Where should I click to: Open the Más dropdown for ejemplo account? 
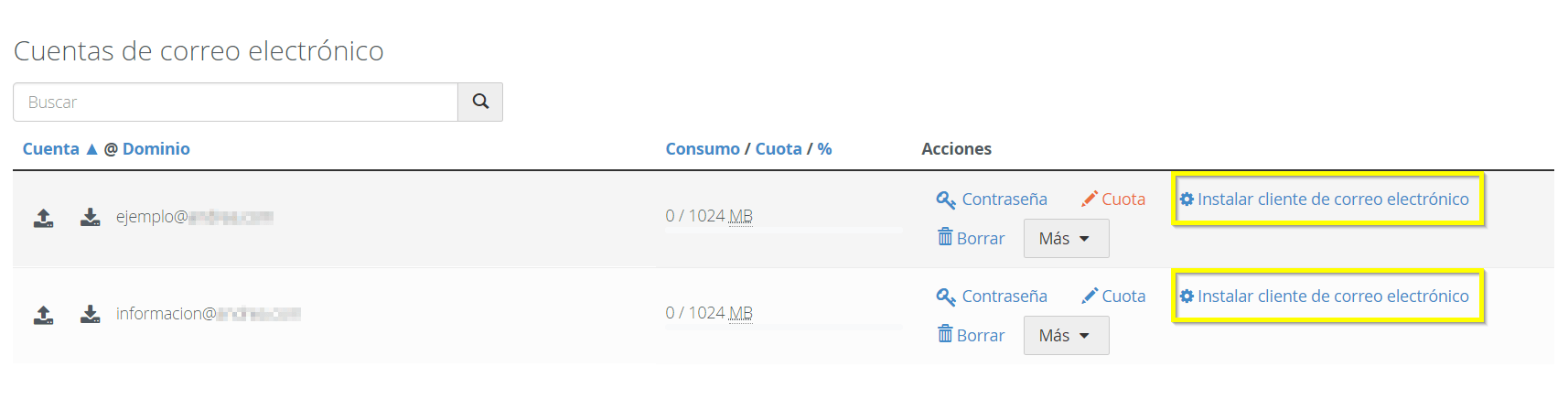(1066, 238)
